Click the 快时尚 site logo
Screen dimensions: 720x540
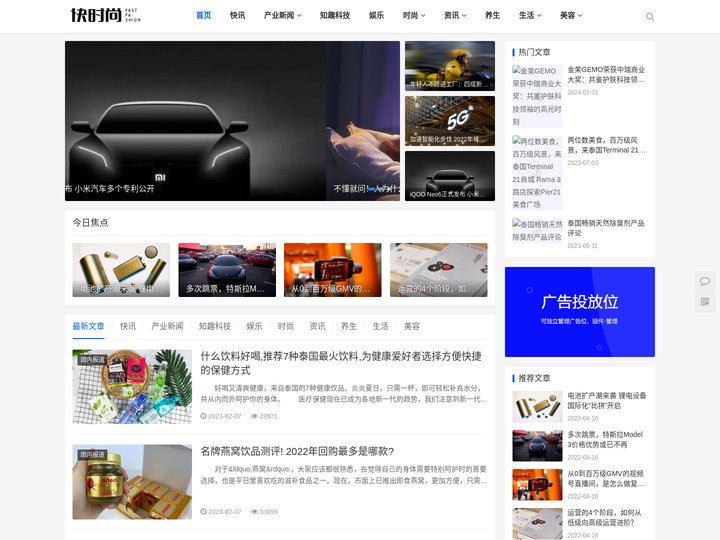click(106, 15)
